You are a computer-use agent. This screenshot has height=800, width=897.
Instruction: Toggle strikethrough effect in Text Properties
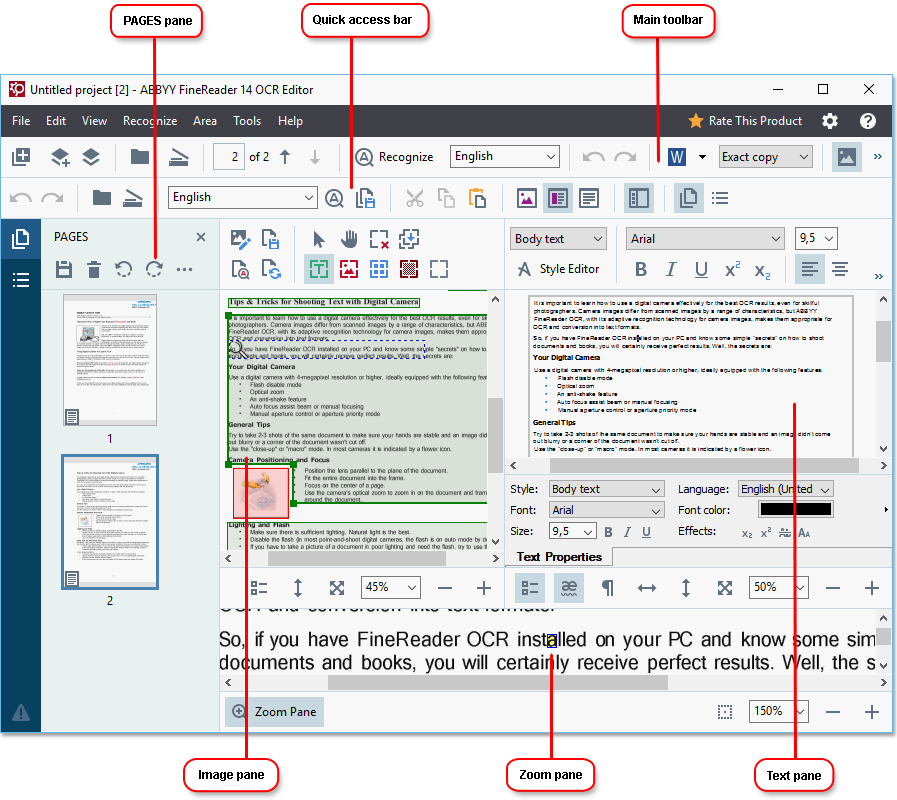click(x=785, y=533)
